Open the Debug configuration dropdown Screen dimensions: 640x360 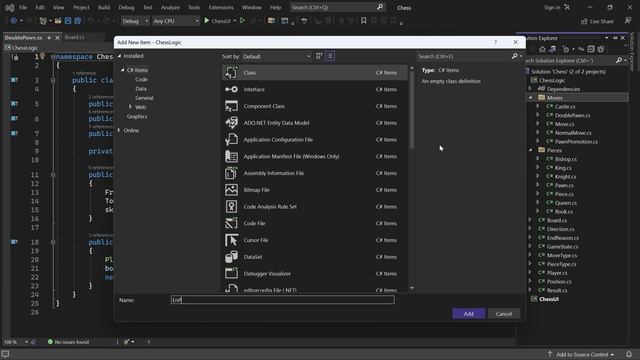135,21
